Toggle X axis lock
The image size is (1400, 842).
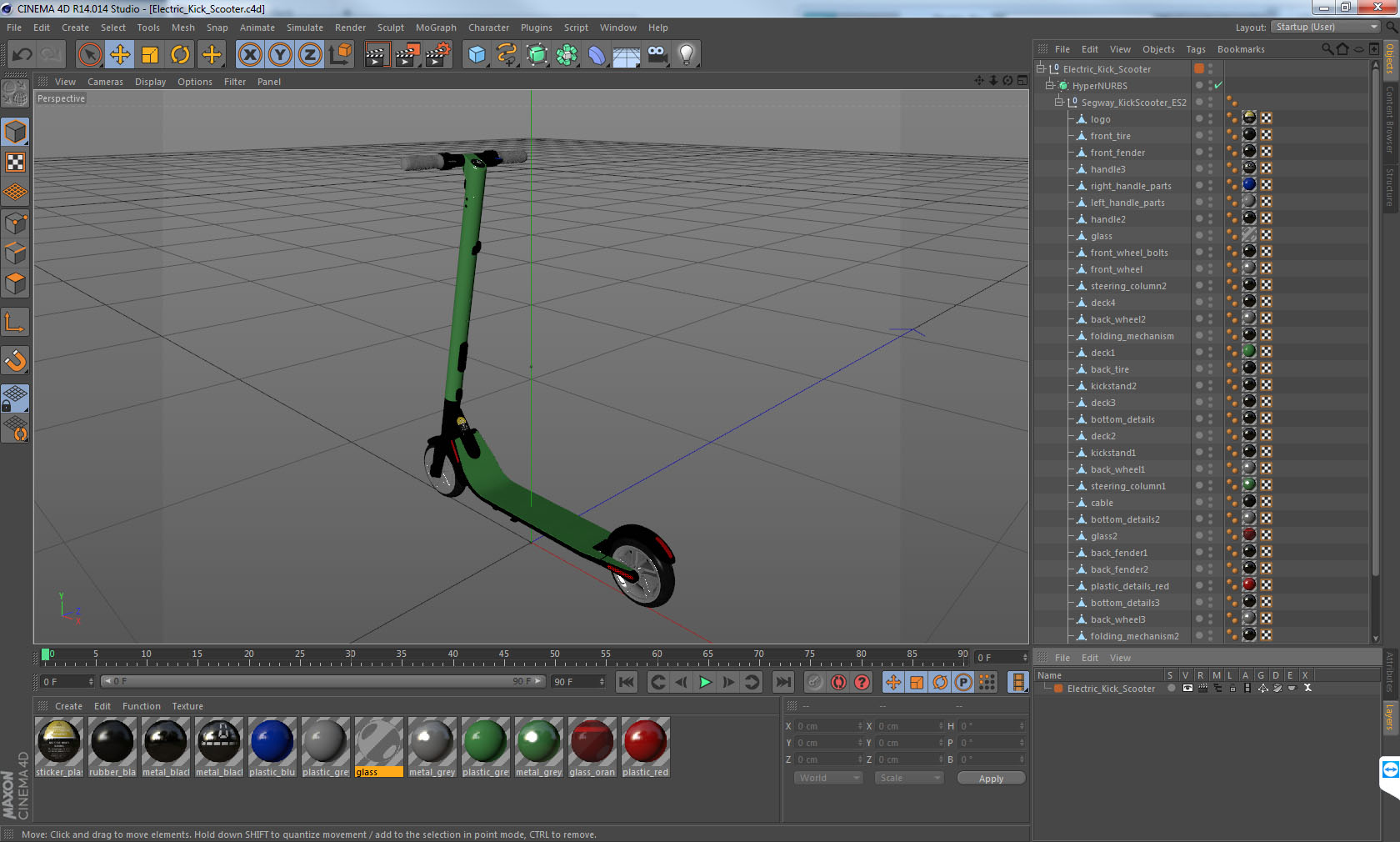250,55
